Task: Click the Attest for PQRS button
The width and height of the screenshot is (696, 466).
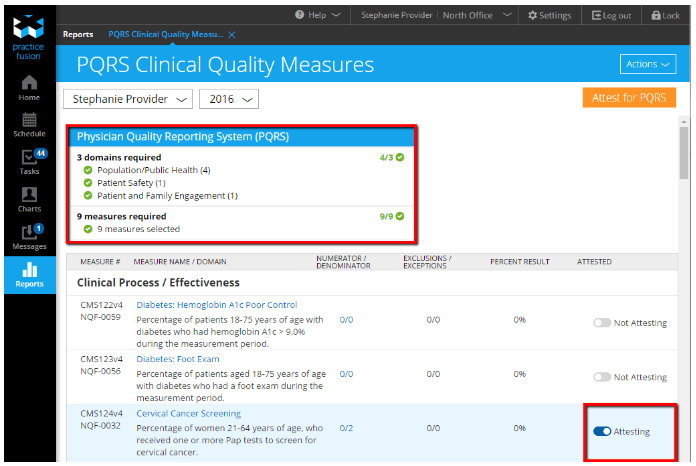Action: pos(629,98)
